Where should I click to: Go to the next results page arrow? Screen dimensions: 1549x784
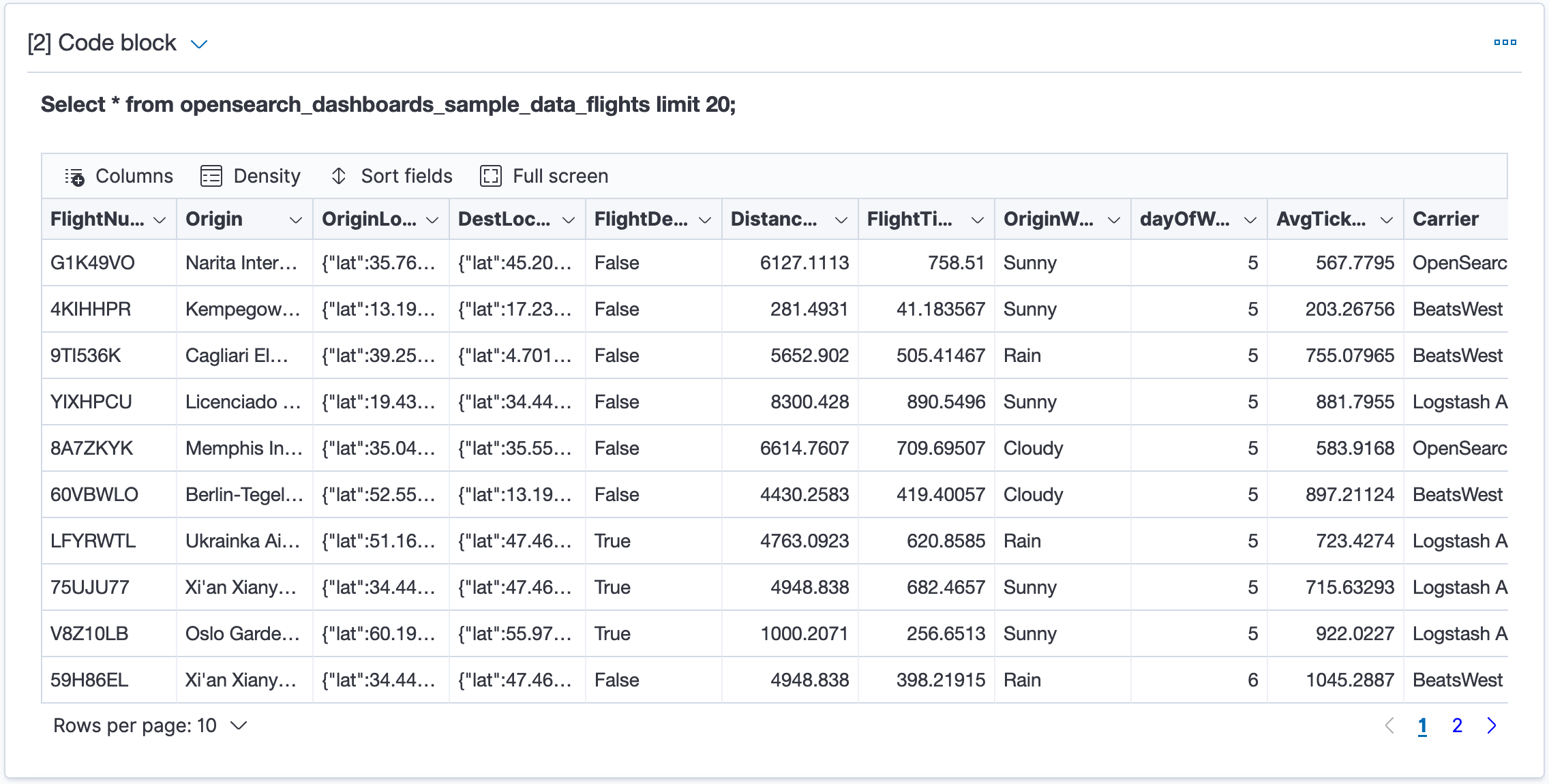pyautogui.click(x=1492, y=725)
